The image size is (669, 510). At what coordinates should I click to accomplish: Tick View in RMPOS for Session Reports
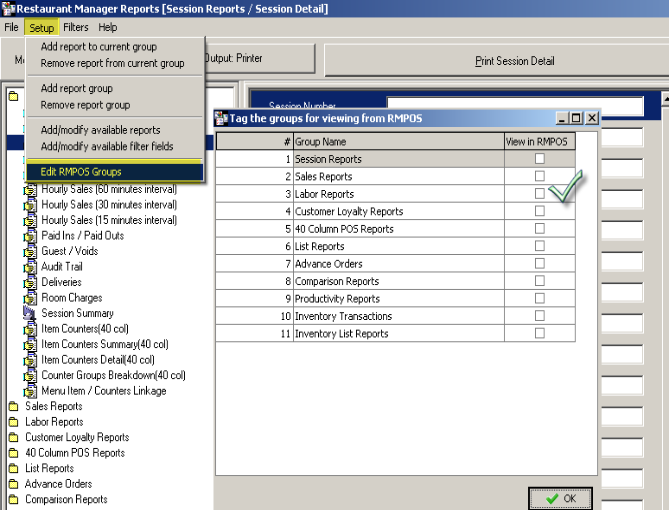pos(540,159)
